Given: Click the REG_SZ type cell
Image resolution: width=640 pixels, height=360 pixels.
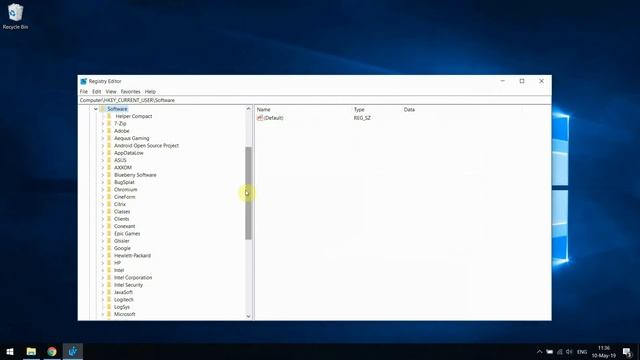Looking at the screenshot, I should [362, 118].
